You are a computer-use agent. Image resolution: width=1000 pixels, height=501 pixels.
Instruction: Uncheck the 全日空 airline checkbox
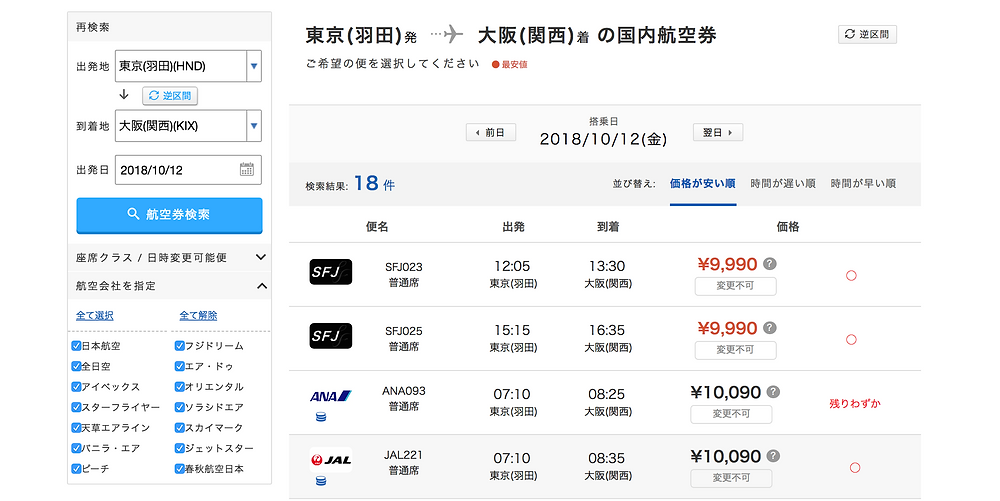point(76,367)
